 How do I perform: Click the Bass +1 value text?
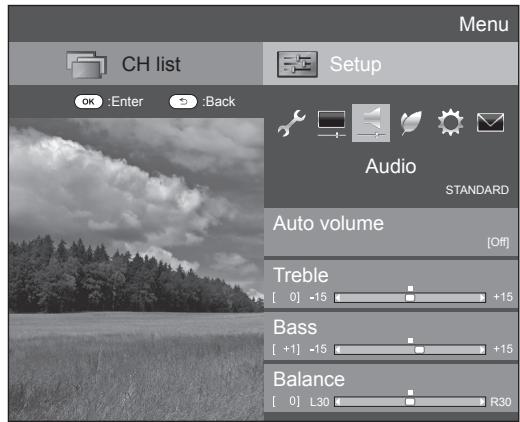(x=286, y=349)
